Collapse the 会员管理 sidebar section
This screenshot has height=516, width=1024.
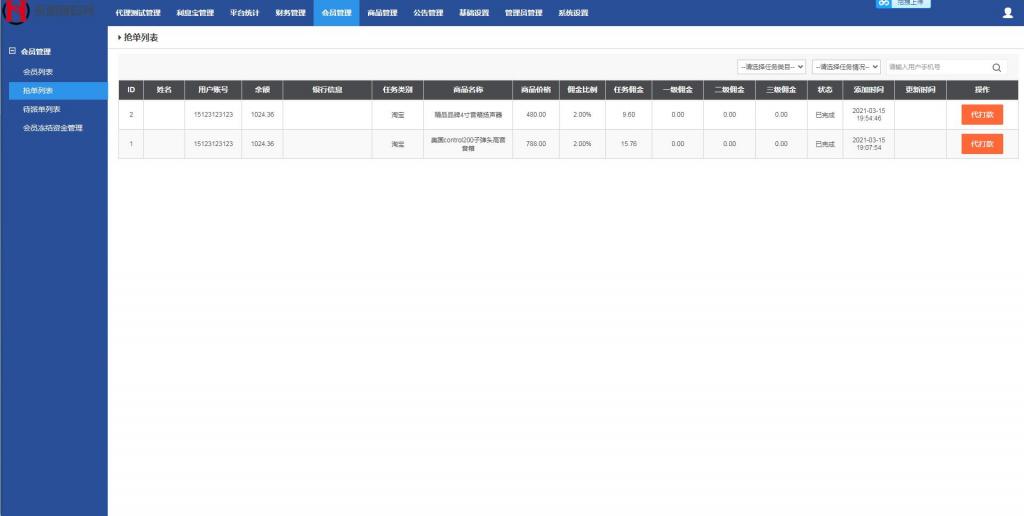tap(12, 51)
